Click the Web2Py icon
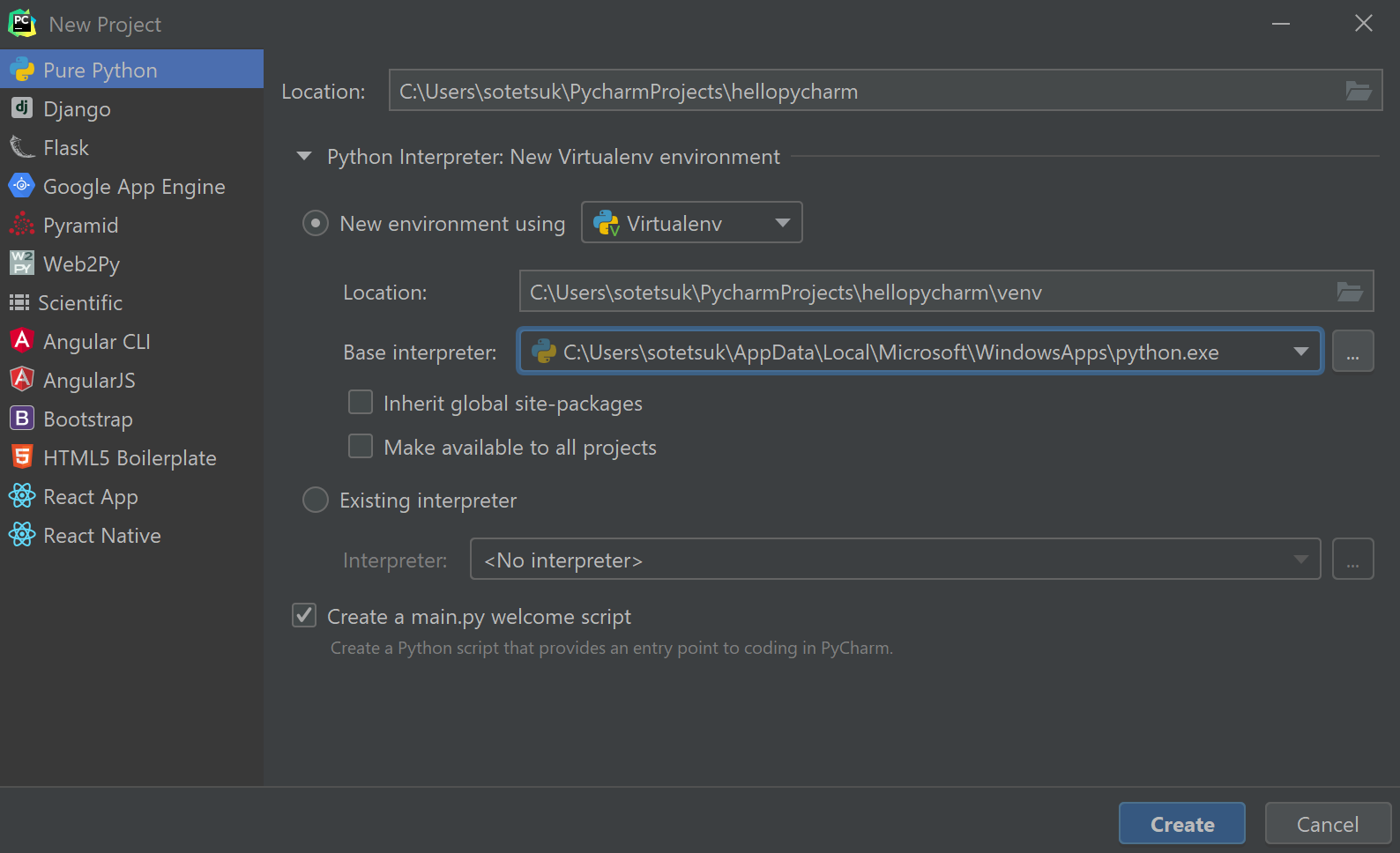The height and width of the screenshot is (853, 1400). coord(22,263)
